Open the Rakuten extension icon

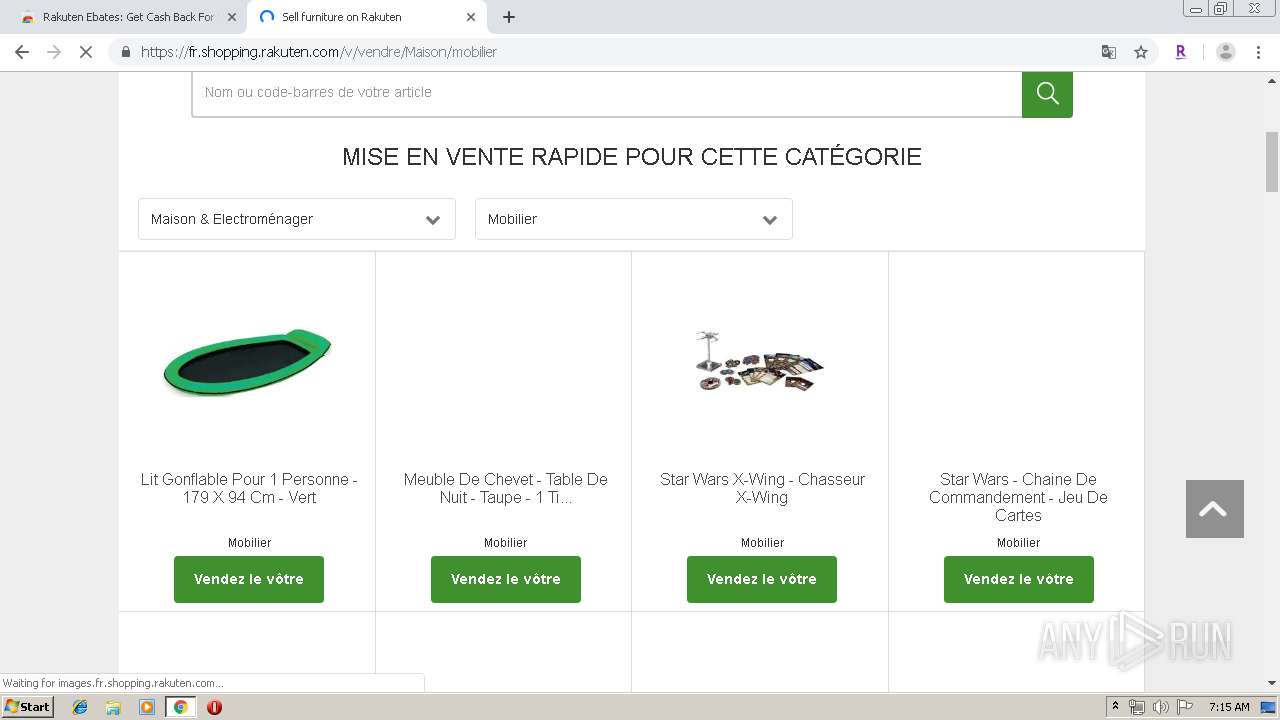tap(1181, 52)
